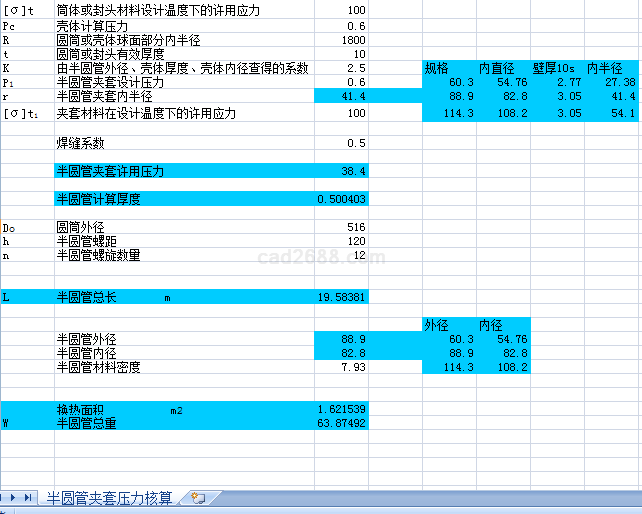Select the 半圆管螺距 value 120

click(x=341, y=241)
